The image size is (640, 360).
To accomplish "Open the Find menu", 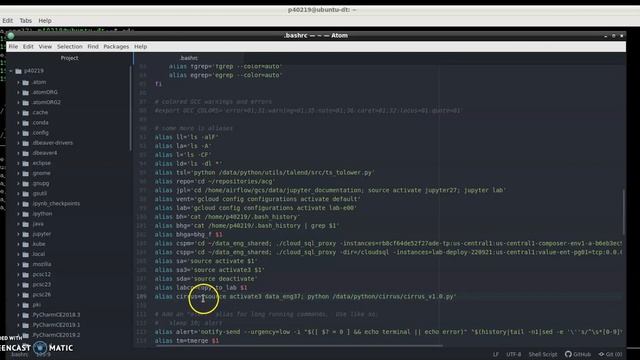I will click(93, 47).
